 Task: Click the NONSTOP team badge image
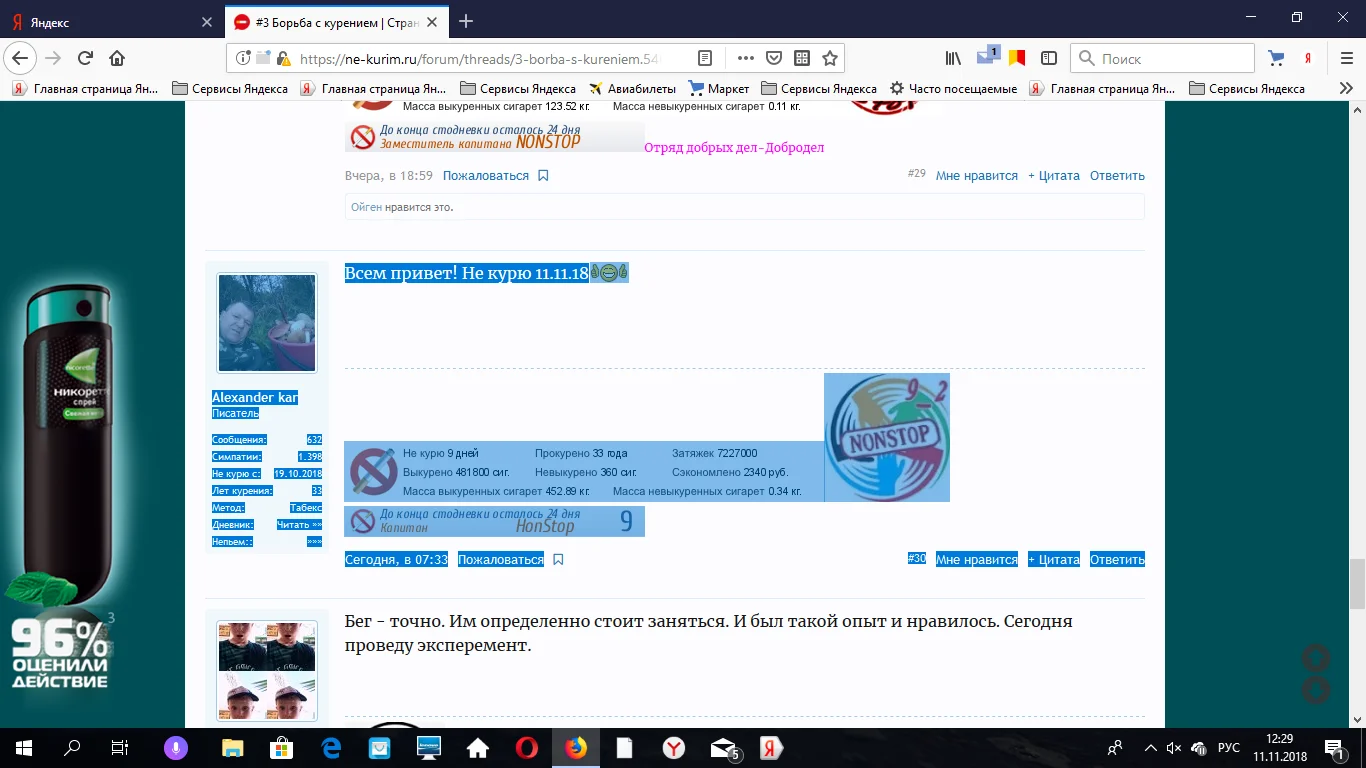(887, 438)
